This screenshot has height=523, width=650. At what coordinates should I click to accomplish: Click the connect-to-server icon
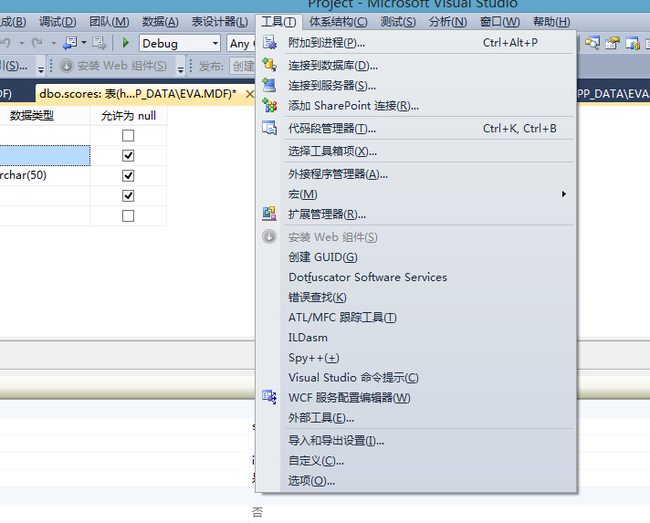pyautogui.click(x=269, y=85)
